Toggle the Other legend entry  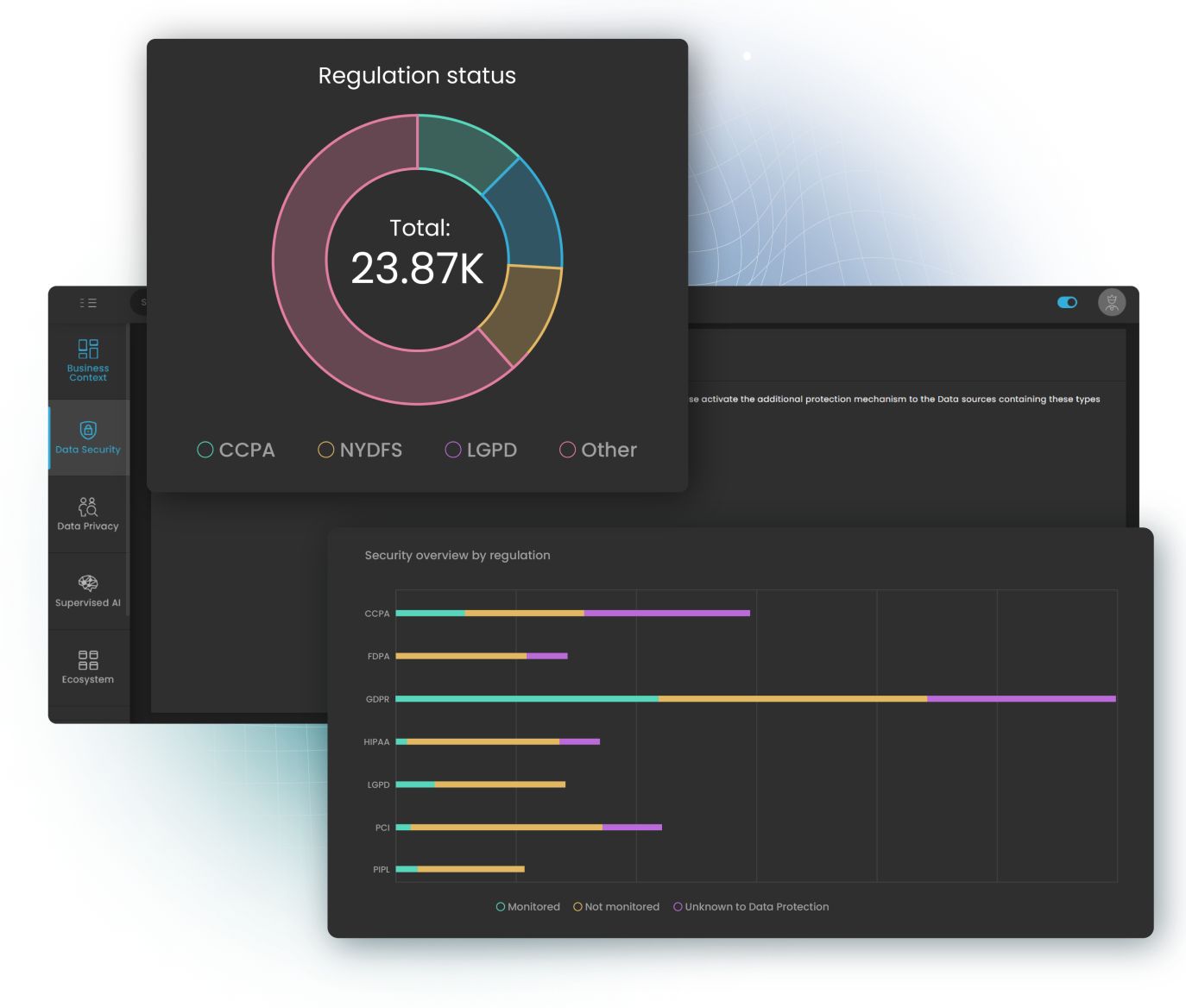(598, 450)
